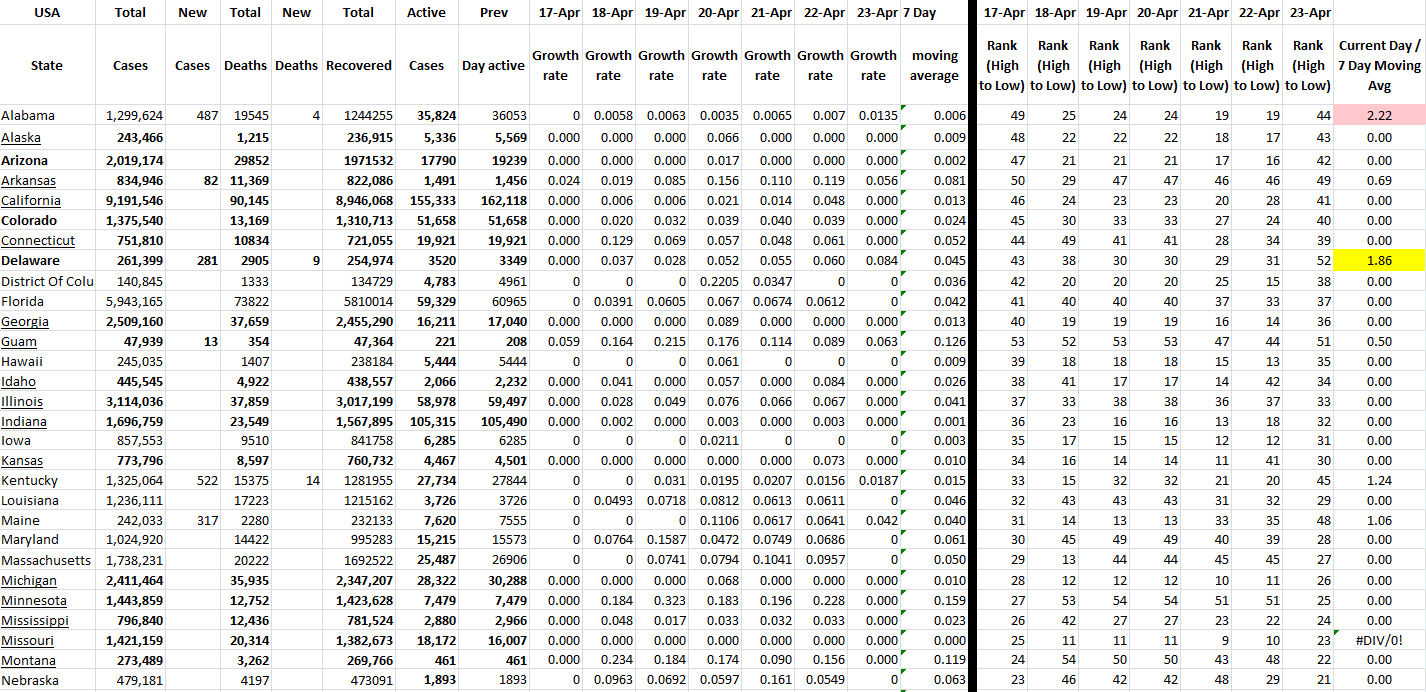
Task: Click the California hyperlink in State column
Action: pos(29,200)
